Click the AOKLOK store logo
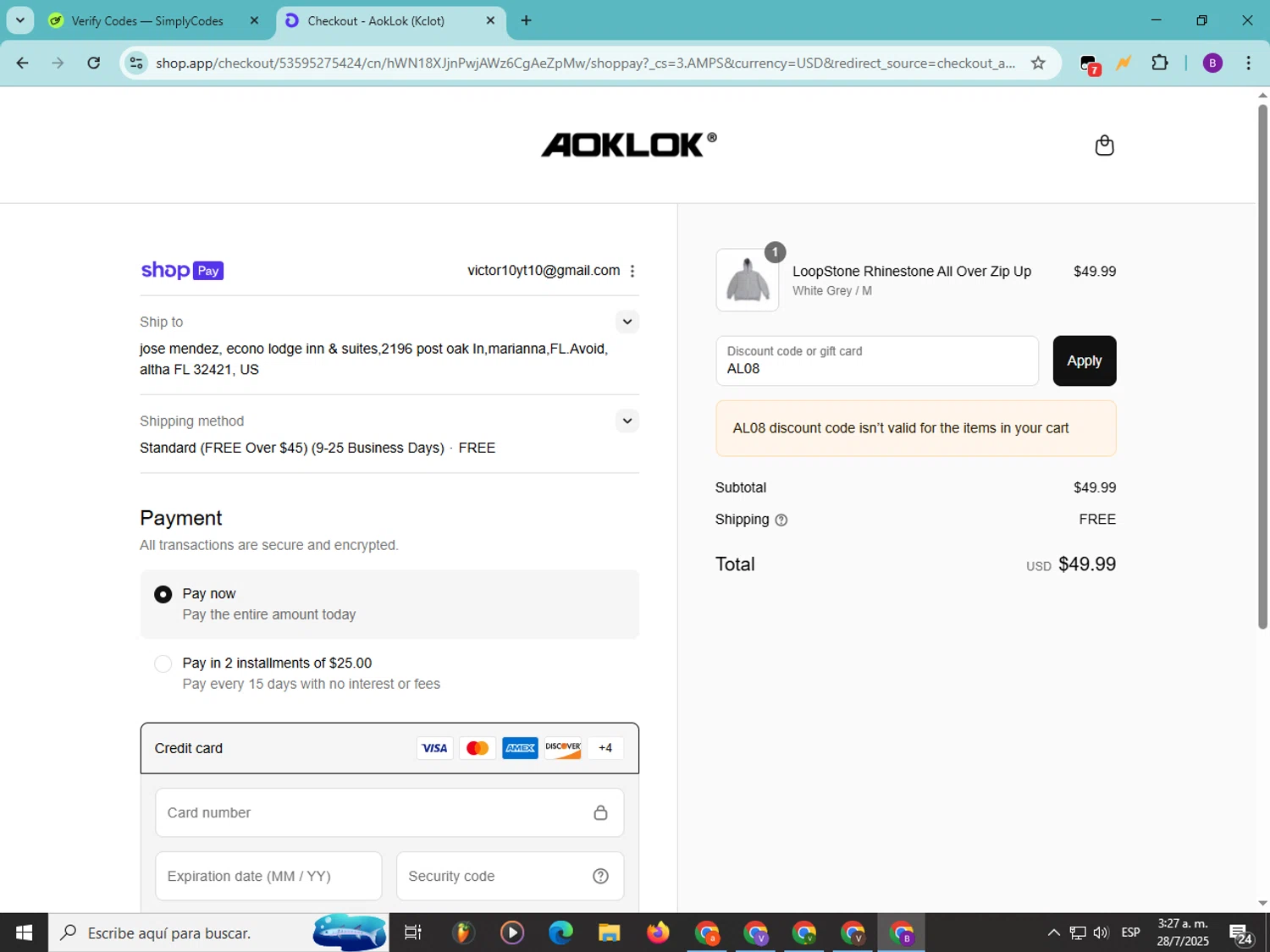This screenshot has height=952, width=1270. coord(629,145)
